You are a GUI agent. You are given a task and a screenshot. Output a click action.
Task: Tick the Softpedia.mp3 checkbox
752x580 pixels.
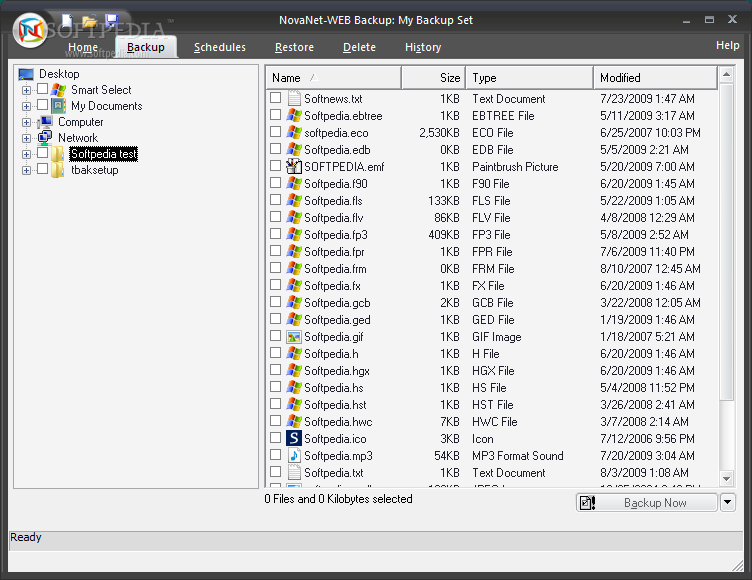point(275,455)
